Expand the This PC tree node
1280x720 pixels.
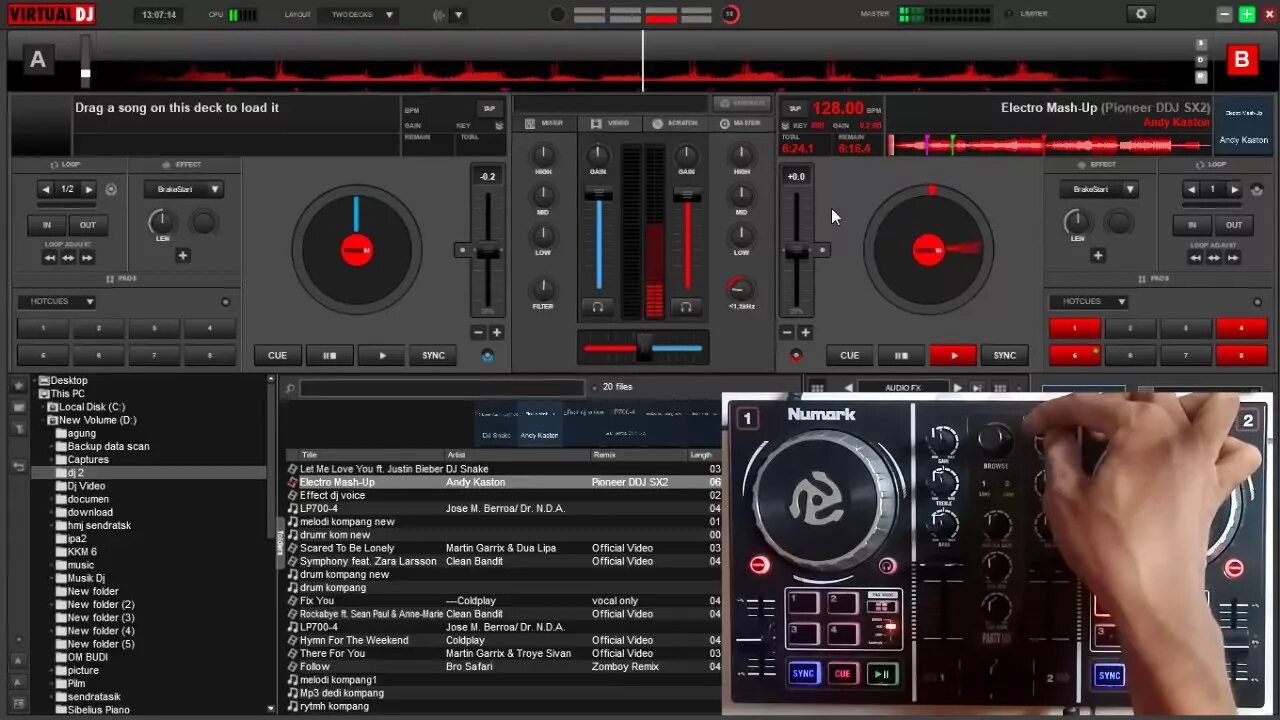(x=34, y=394)
